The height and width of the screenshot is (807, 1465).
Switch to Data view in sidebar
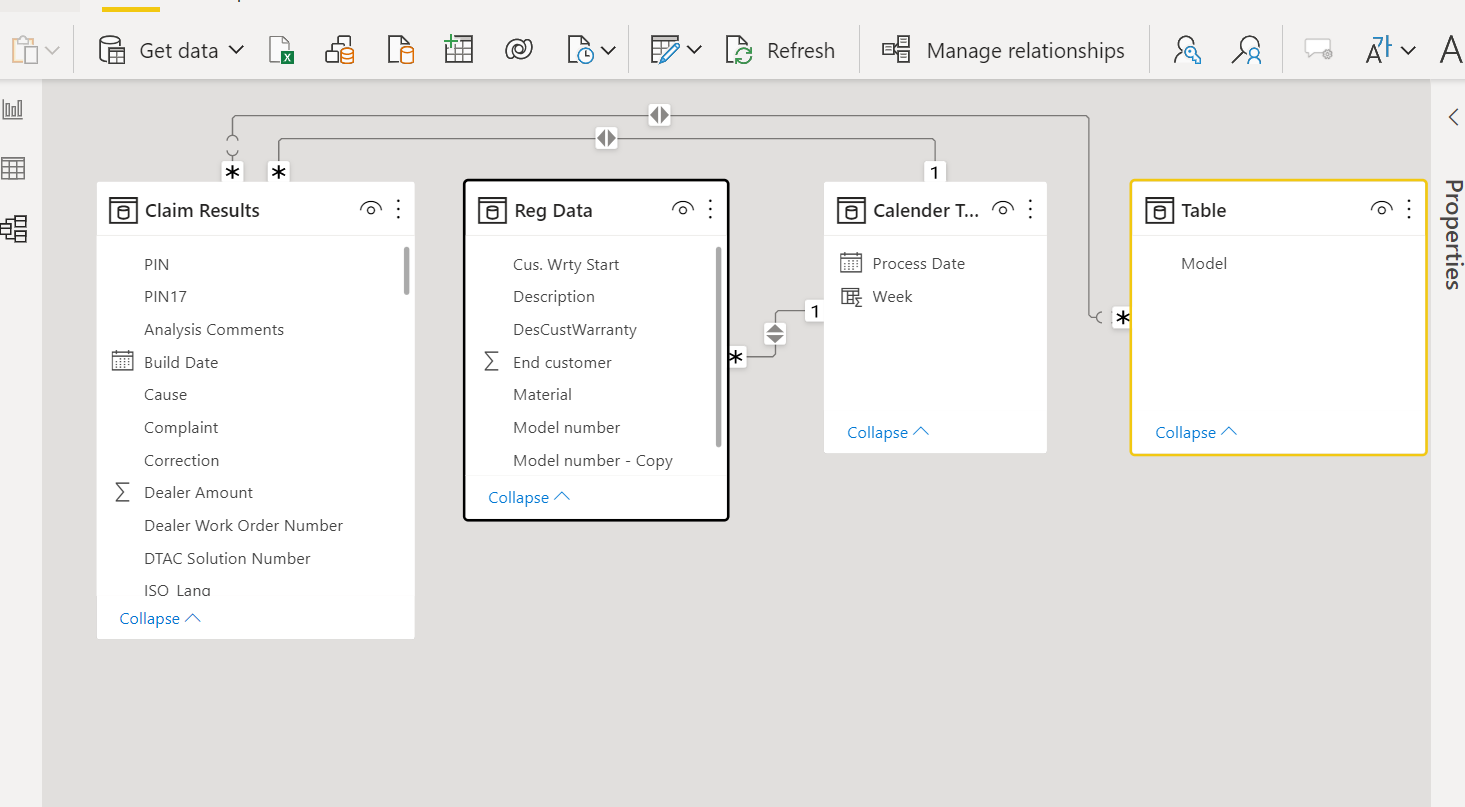tap(14, 169)
